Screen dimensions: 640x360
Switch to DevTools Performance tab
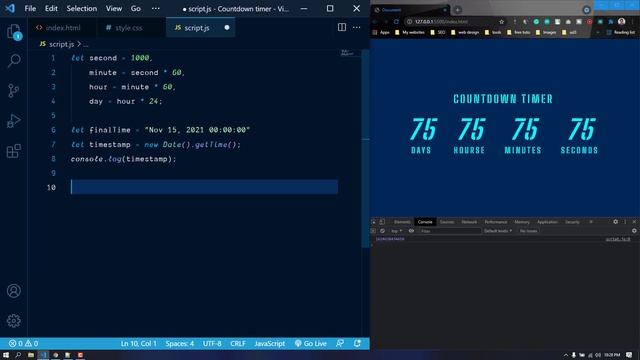click(x=496, y=222)
